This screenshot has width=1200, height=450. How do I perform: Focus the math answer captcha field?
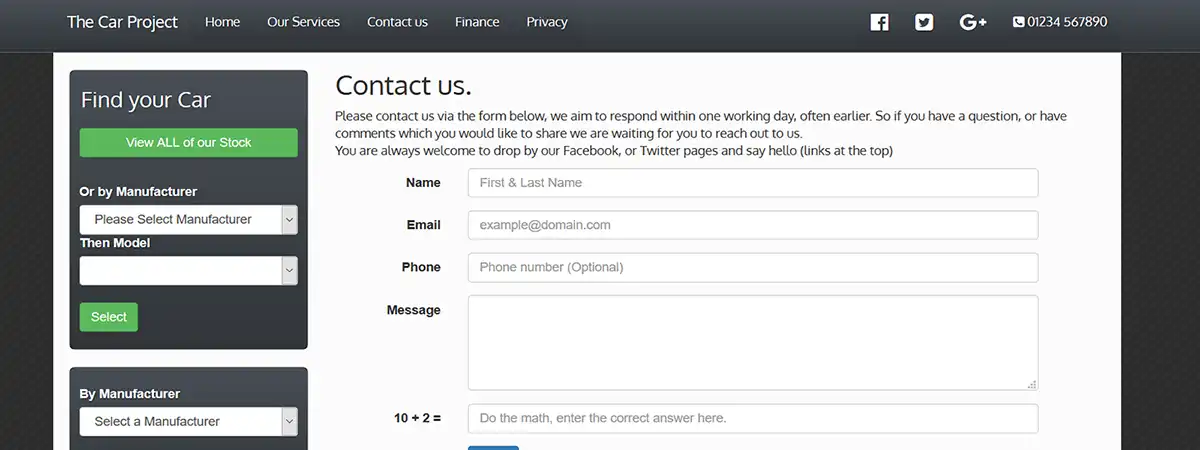752,418
